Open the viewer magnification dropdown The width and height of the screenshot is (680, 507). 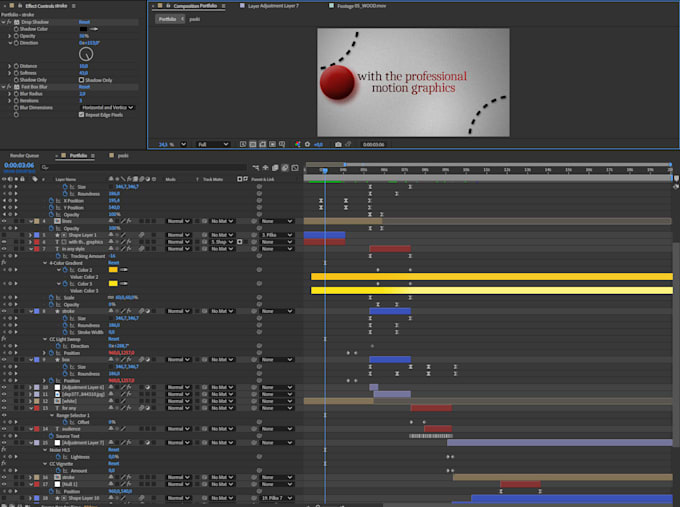coord(183,144)
